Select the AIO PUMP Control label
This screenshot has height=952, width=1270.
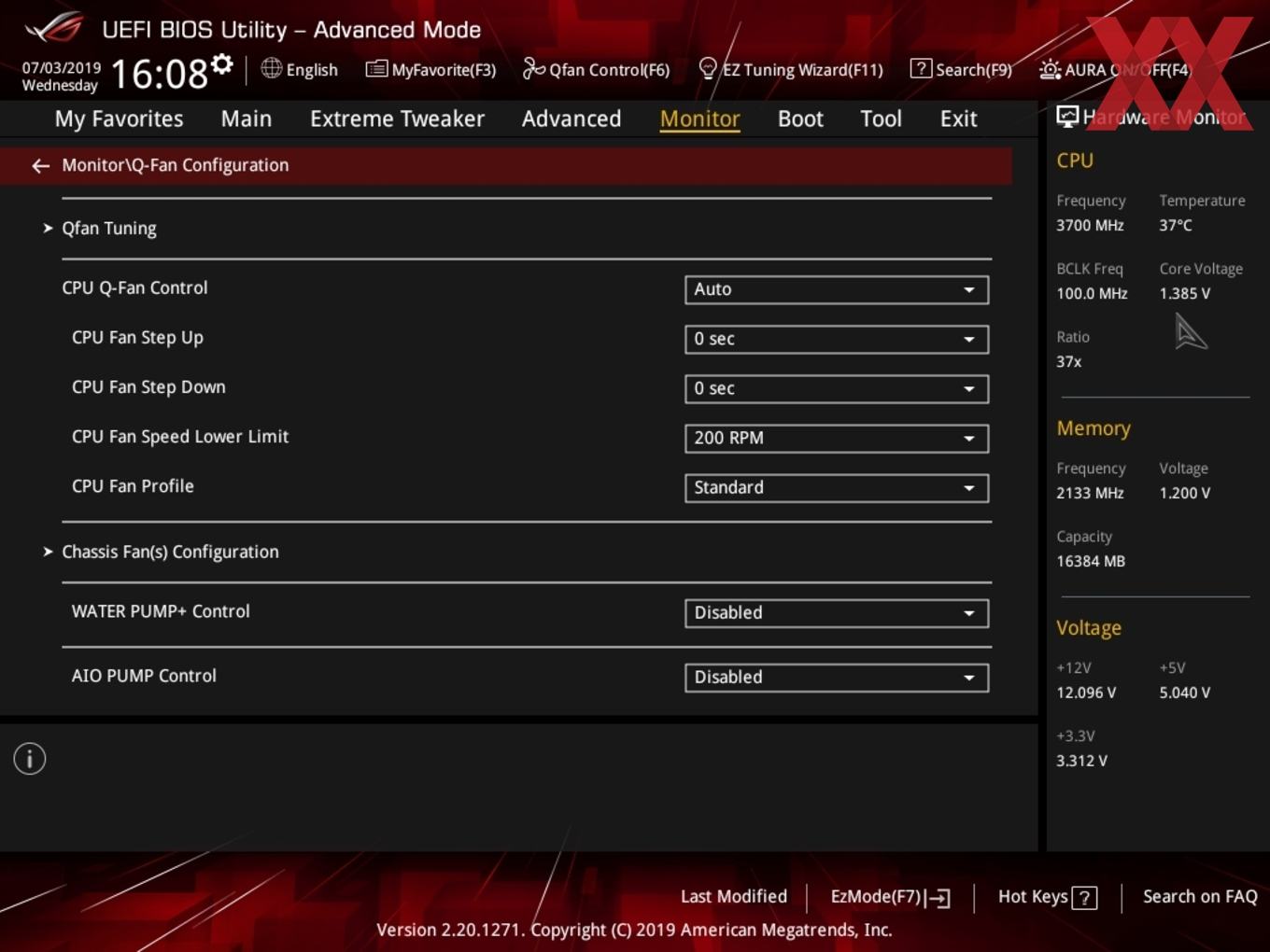(144, 676)
